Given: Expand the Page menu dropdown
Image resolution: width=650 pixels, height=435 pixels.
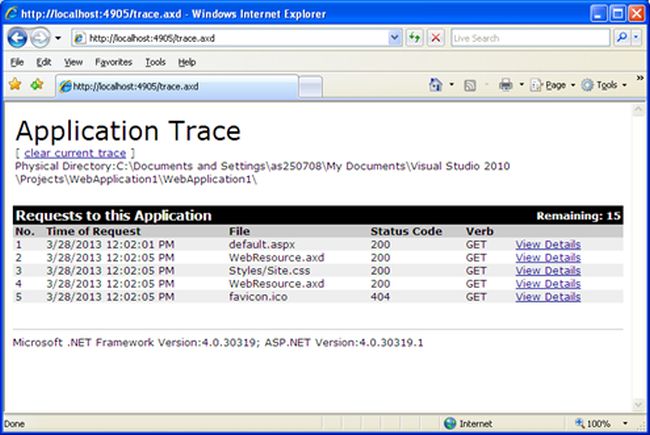Looking at the screenshot, I should click(x=557, y=85).
